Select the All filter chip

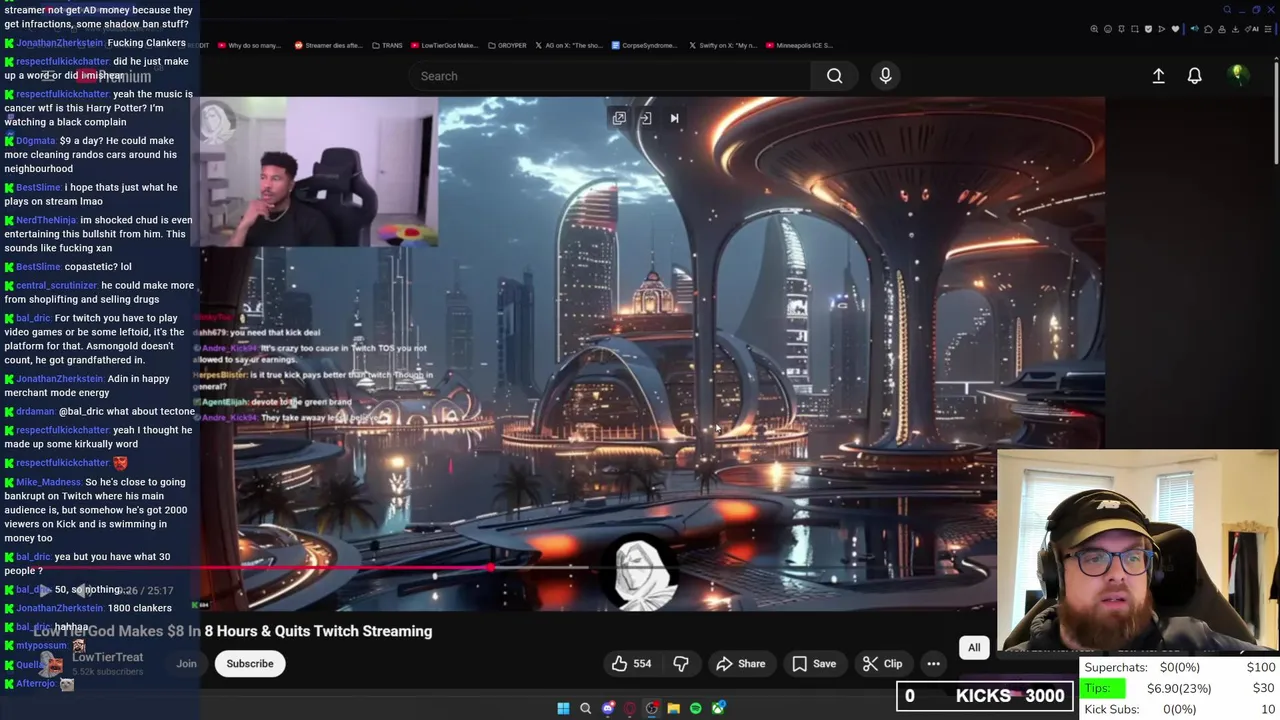(974, 648)
